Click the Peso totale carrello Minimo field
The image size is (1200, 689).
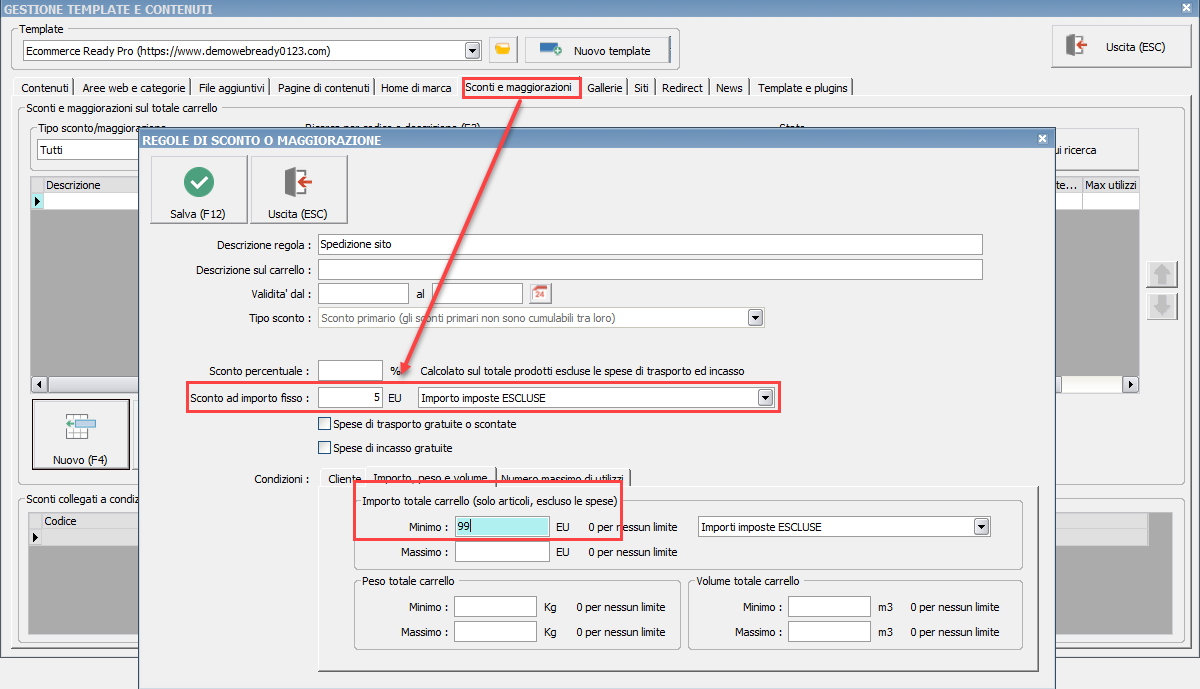(x=495, y=607)
